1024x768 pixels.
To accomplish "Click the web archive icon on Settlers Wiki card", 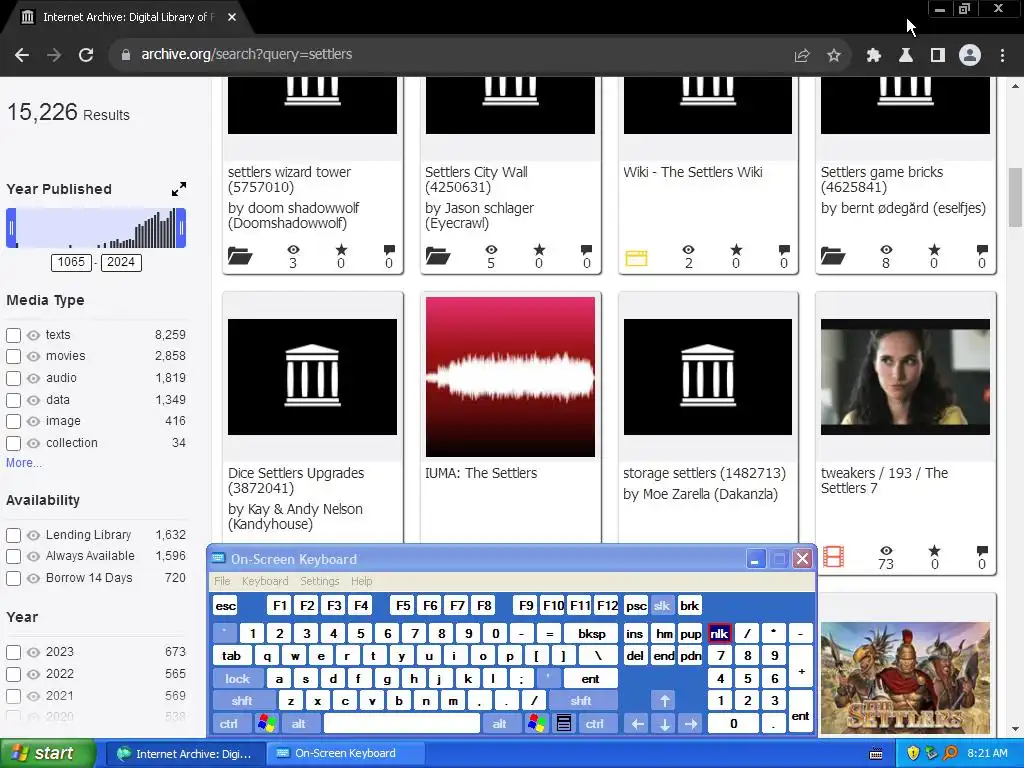I will tap(636, 258).
